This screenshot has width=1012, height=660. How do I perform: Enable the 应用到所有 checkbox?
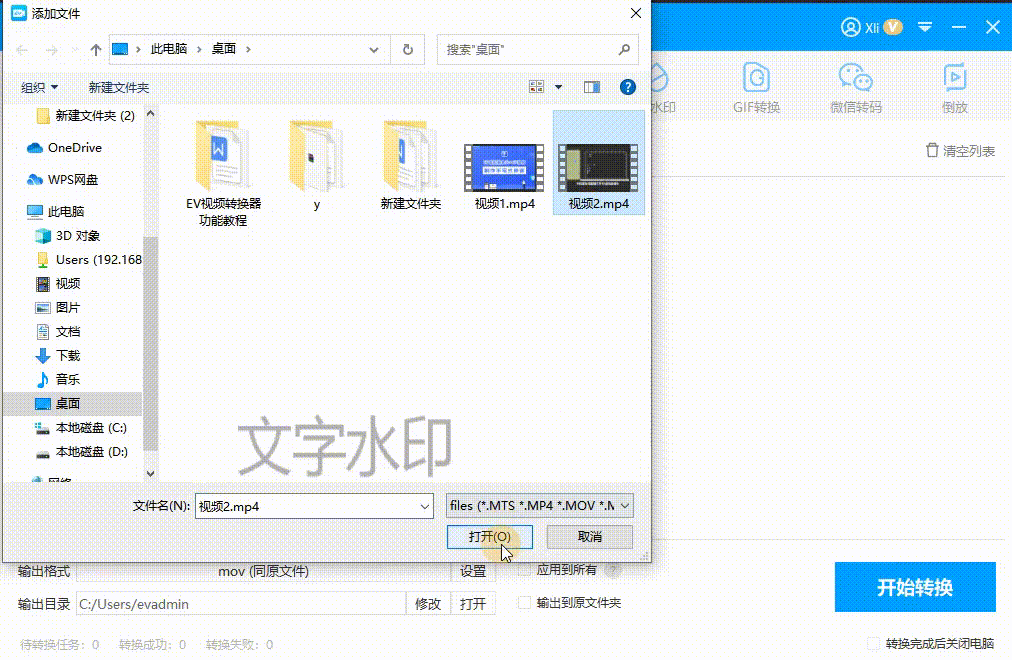(x=525, y=570)
